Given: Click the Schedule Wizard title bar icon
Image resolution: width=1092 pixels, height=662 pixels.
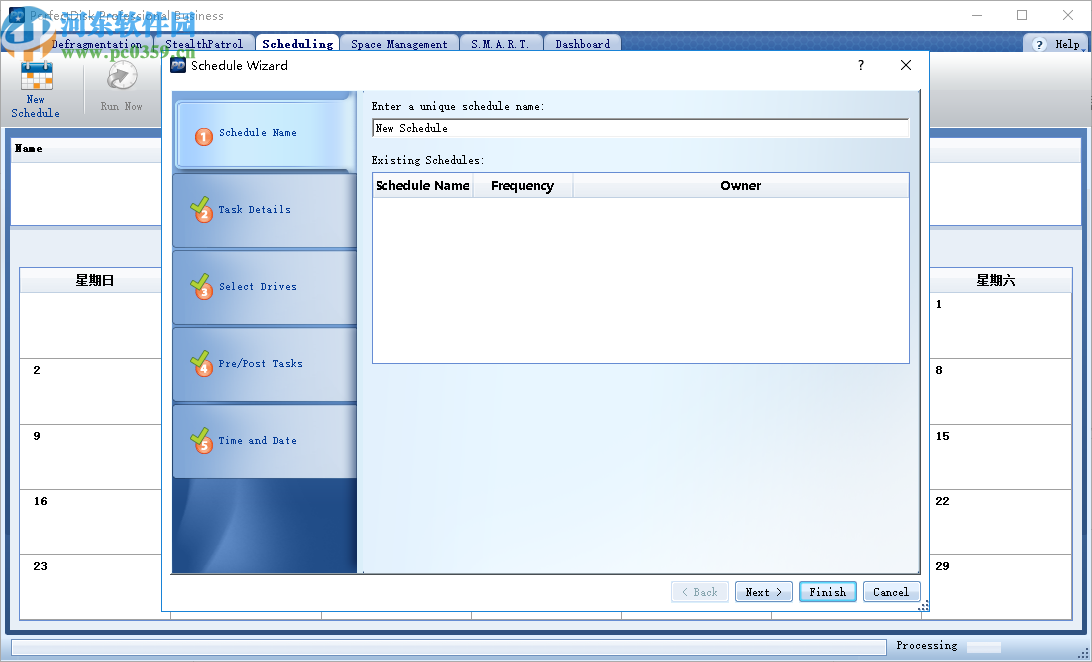Looking at the screenshot, I should click(x=177, y=64).
